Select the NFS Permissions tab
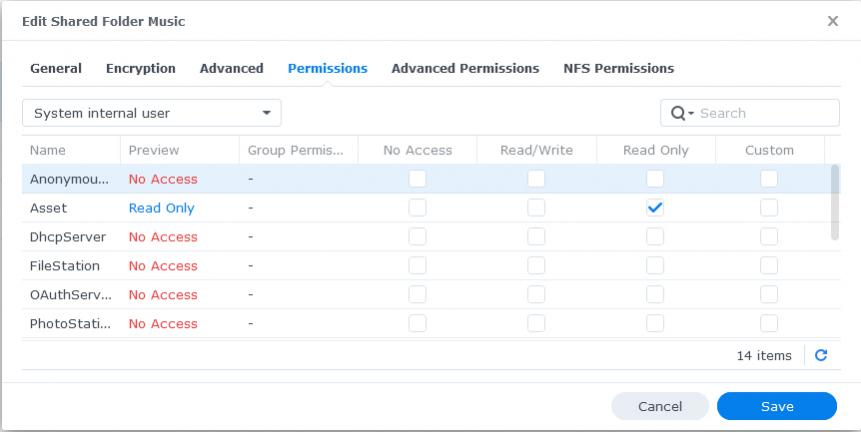 tap(618, 69)
